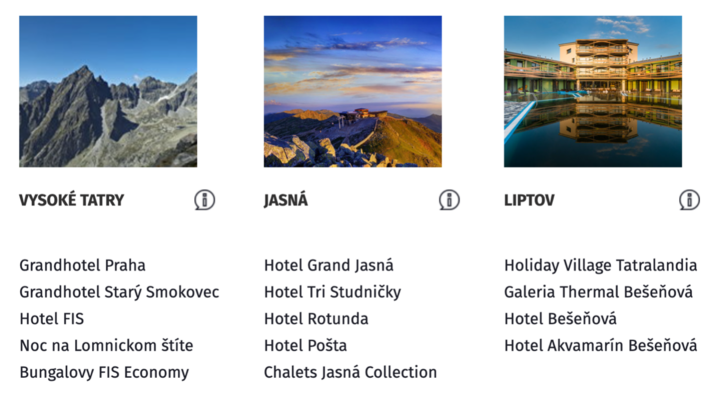Select the VYSOKÉ TATRY heading
Viewport: 728px width, 400px height.
tap(72, 200)
